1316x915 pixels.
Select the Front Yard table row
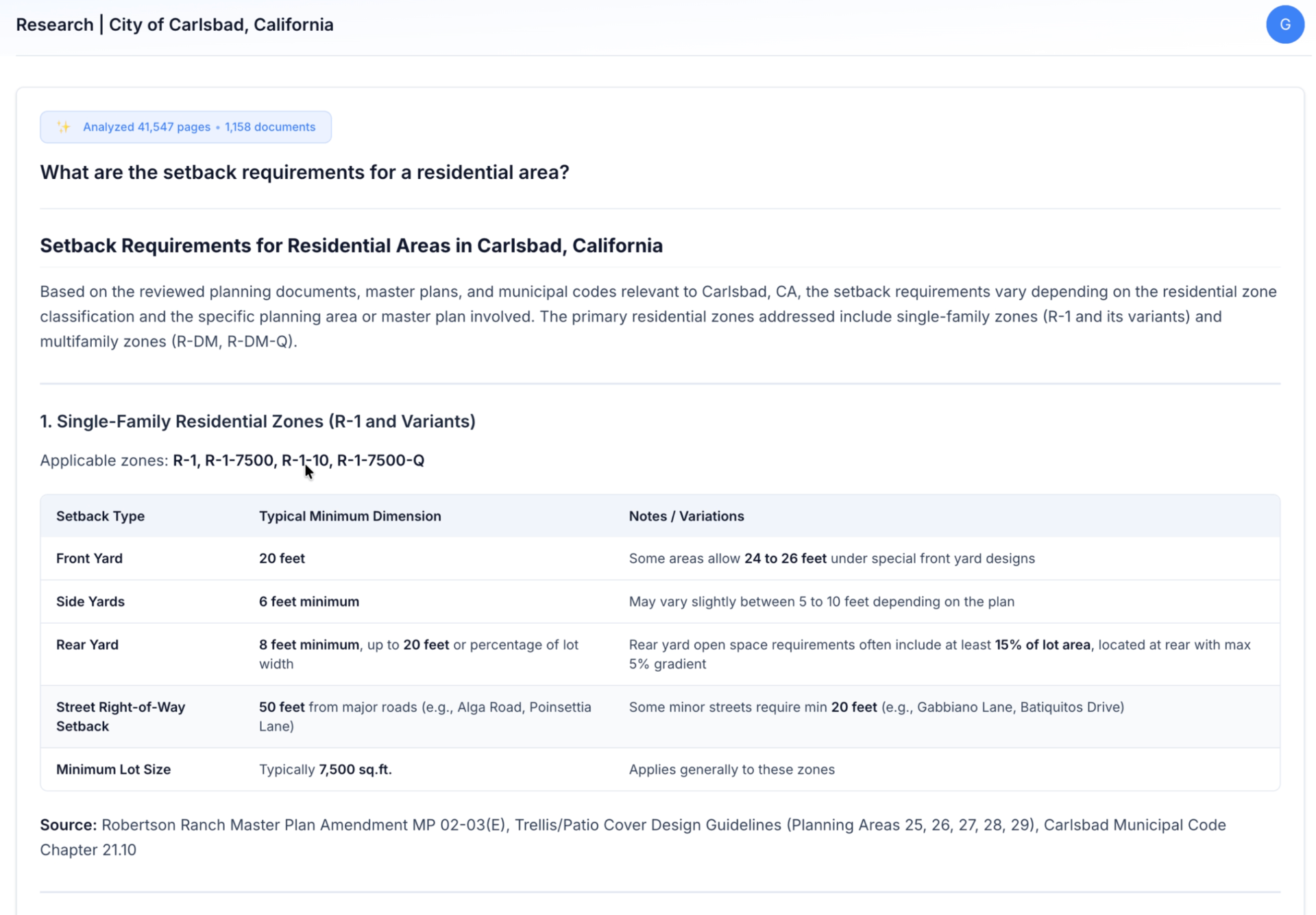89,558
